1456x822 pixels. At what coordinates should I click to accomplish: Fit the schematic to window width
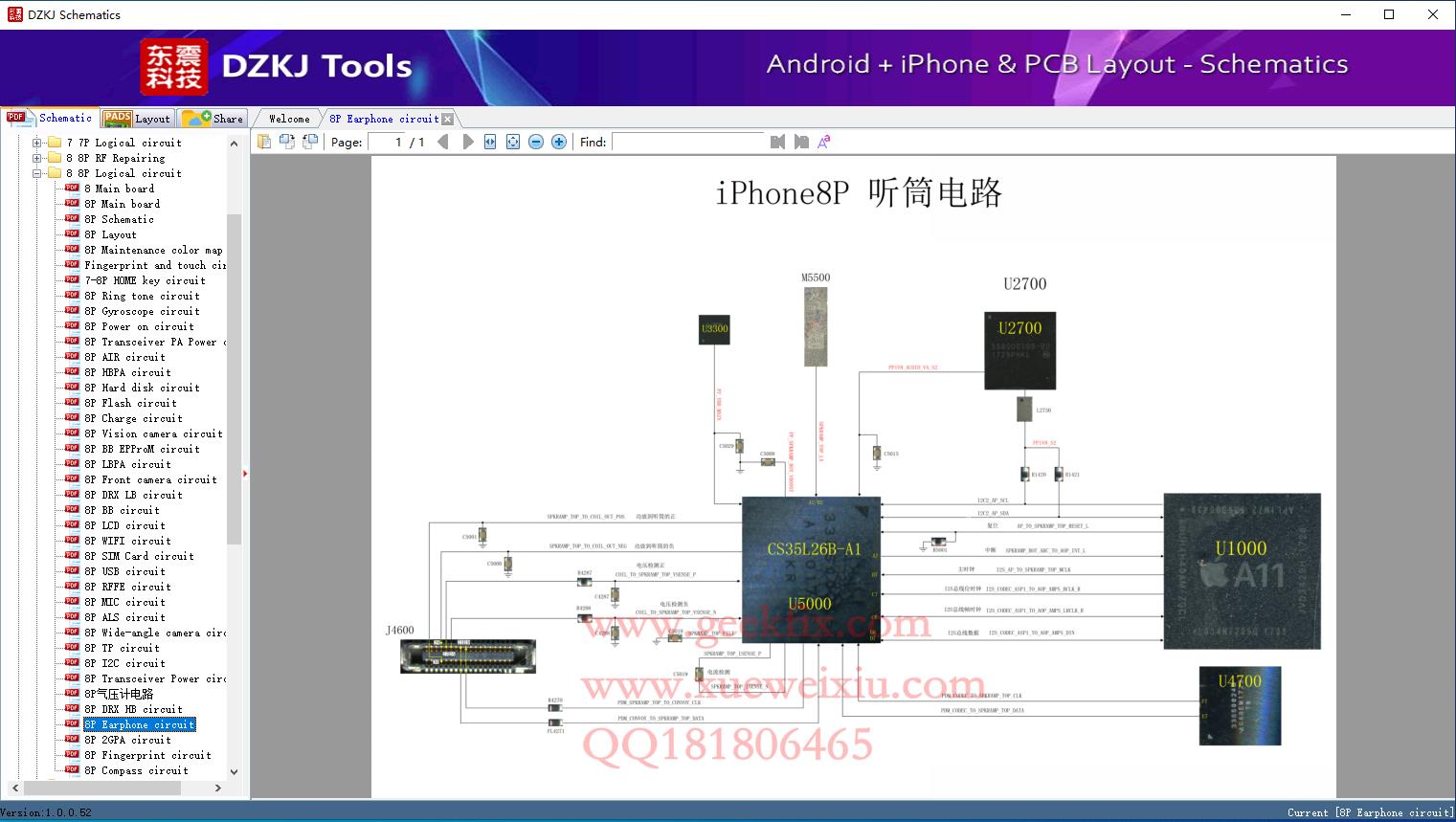pyautogui.click(x=490, y=142)
